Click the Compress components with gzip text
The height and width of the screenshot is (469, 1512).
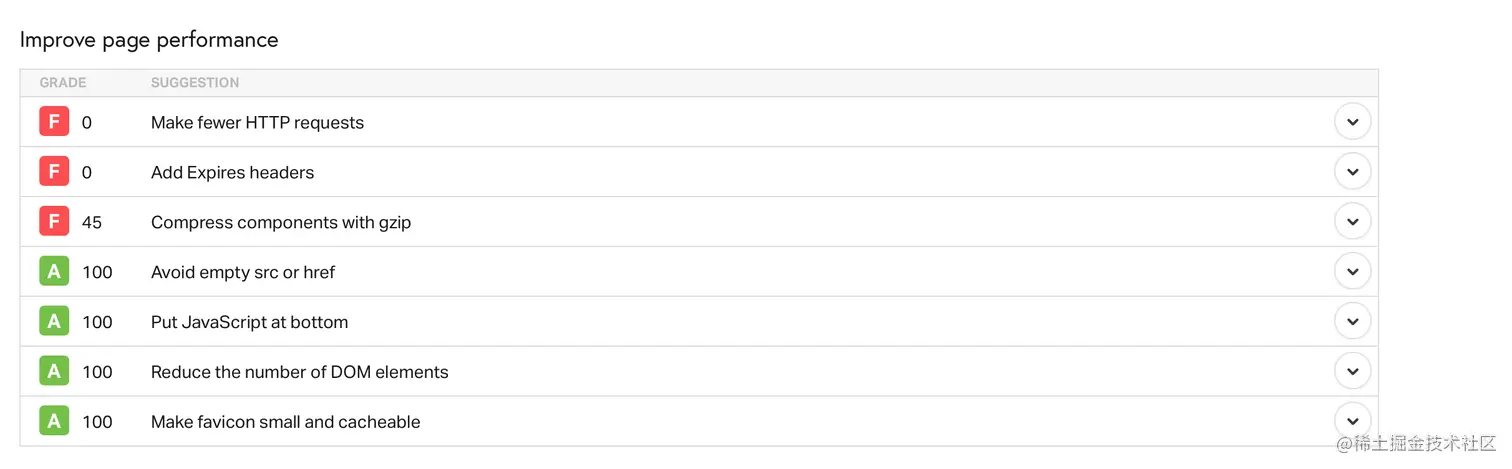click(x=281, y=223)
